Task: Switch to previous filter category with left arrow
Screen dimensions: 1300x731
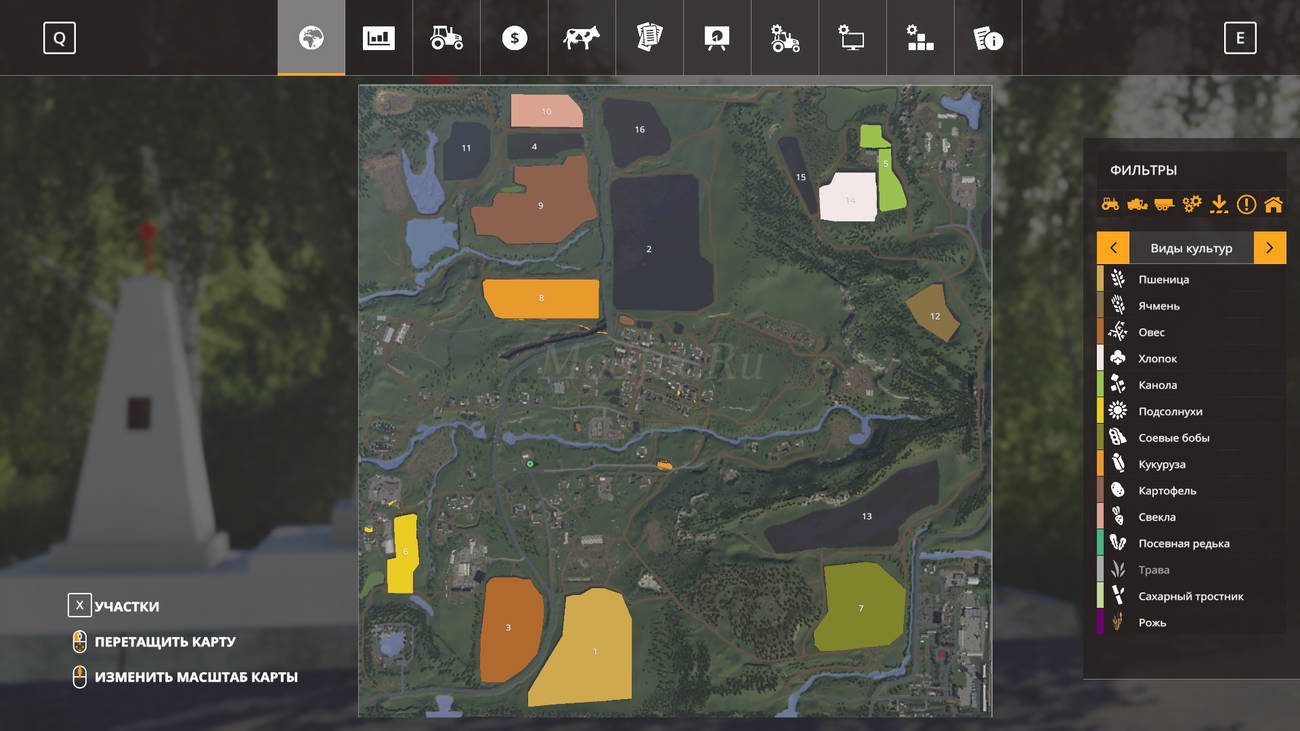Action: (x=1113, y=248)
